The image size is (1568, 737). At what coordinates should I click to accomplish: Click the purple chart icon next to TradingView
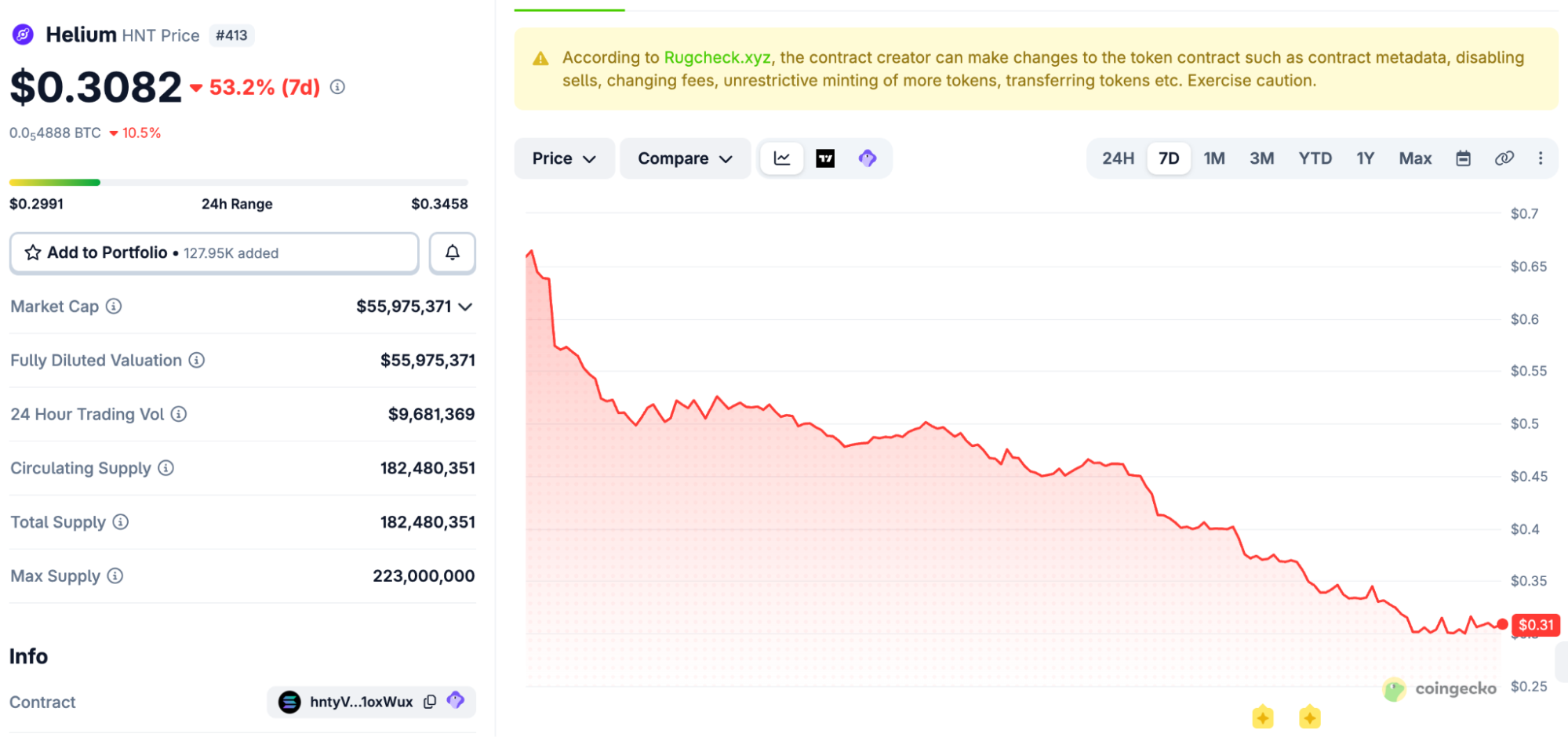pyautogui.click(x=868, y=158)
